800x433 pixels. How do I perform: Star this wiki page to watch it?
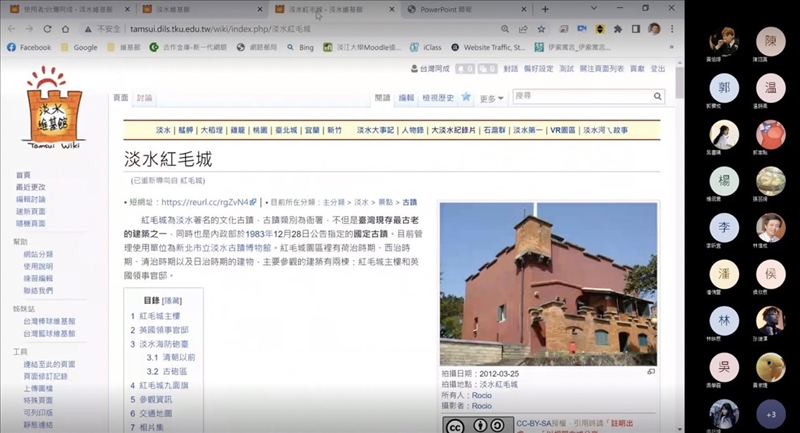click(466, 98)
